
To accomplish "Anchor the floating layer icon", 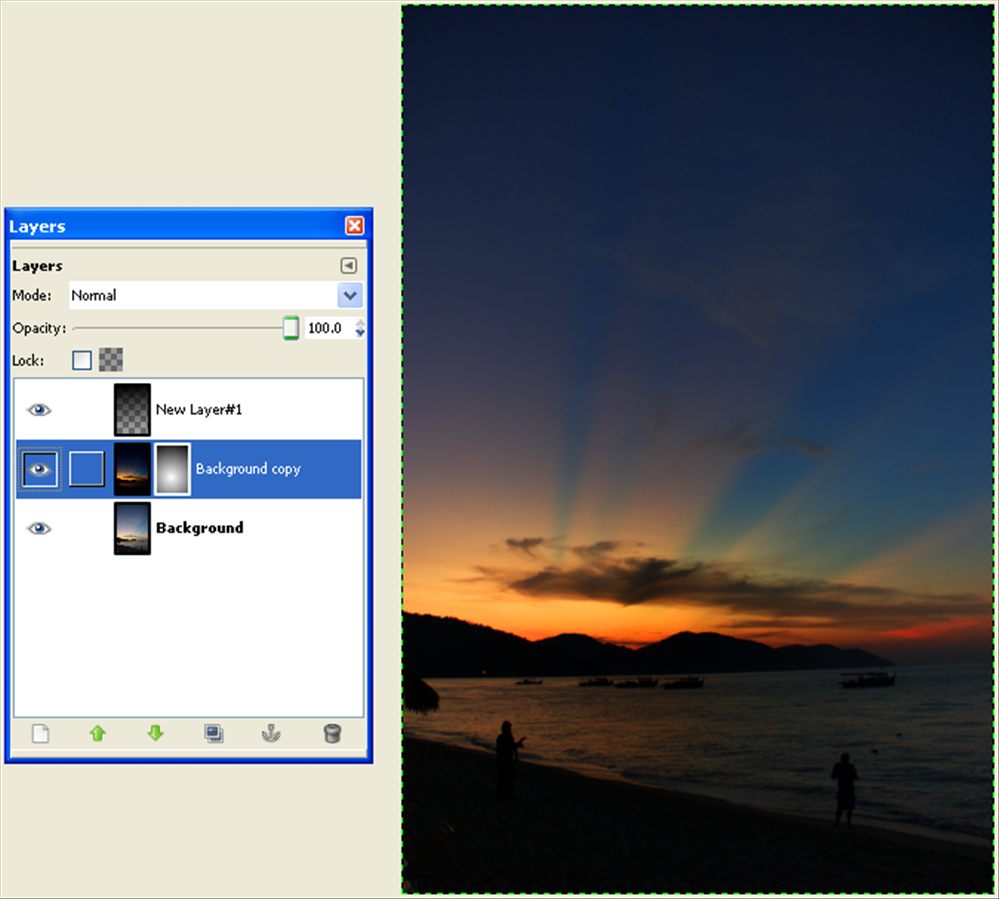I will coord(271,734).
